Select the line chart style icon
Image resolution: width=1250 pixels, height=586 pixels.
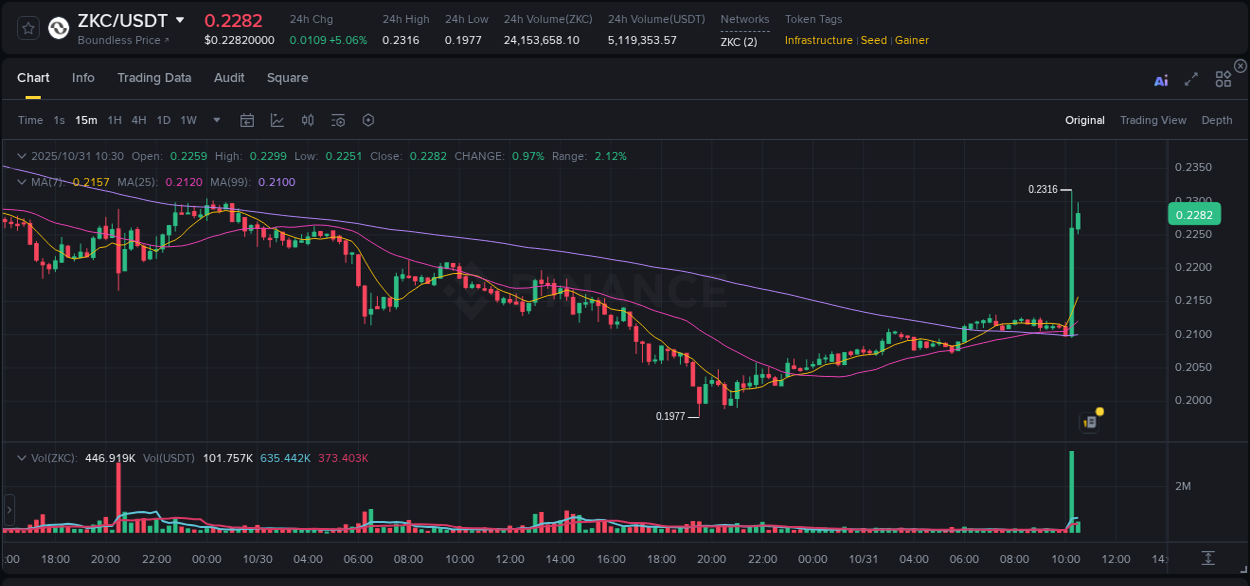[x=277, y=120]
